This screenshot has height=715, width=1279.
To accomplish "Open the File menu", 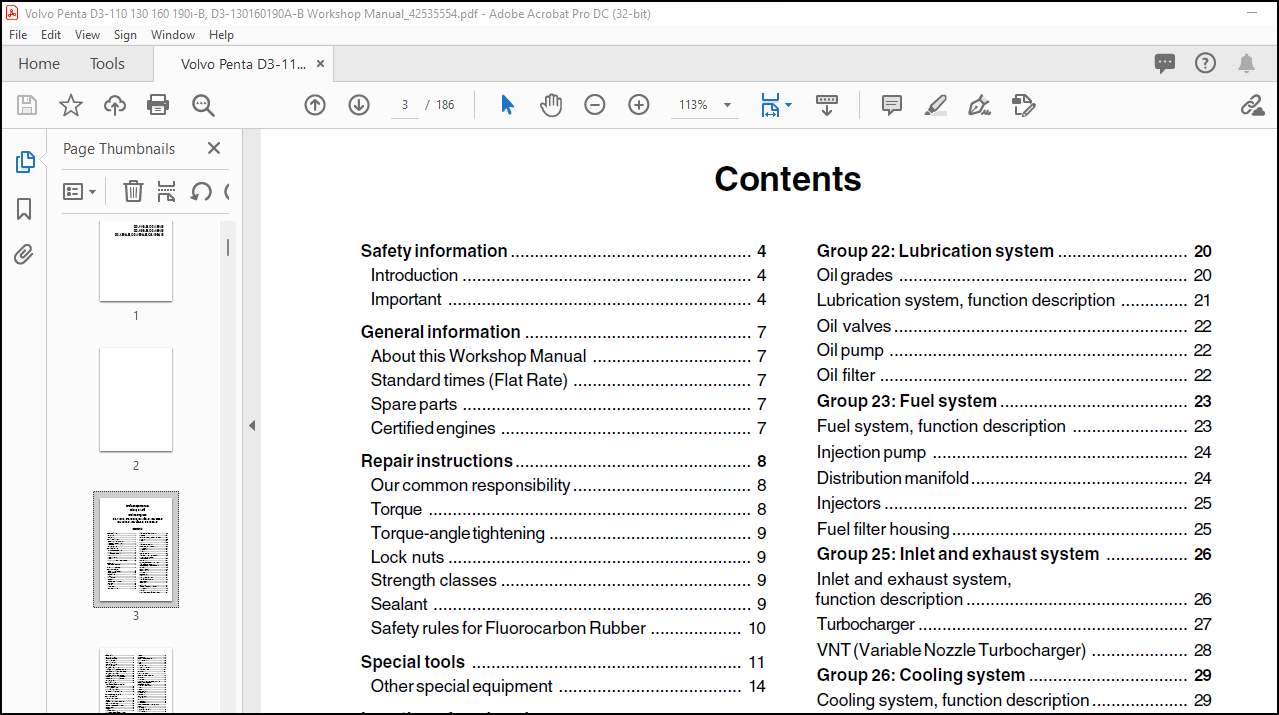I will (18, 34).
